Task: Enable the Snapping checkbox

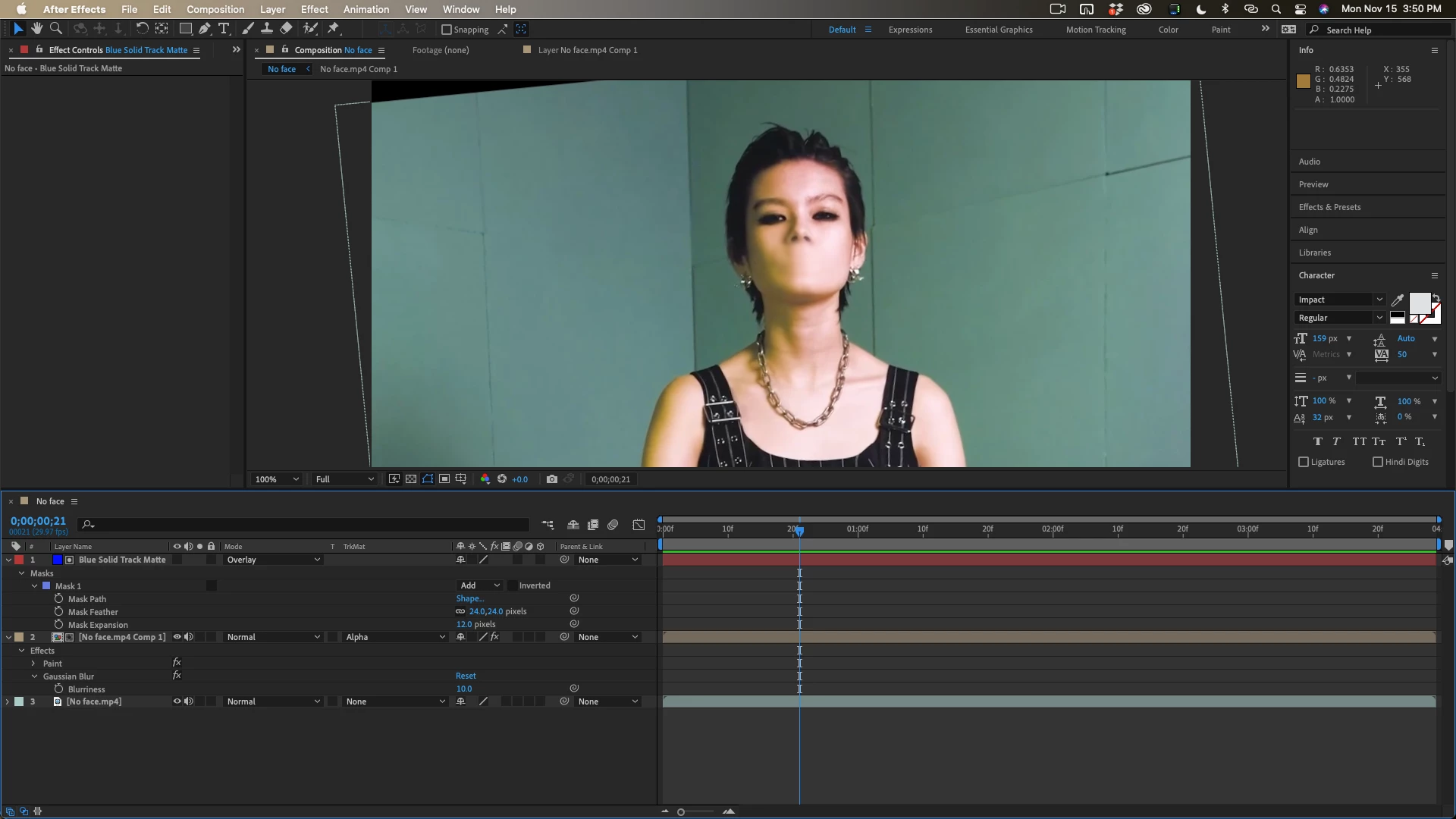Action: [x=447, y=30]
